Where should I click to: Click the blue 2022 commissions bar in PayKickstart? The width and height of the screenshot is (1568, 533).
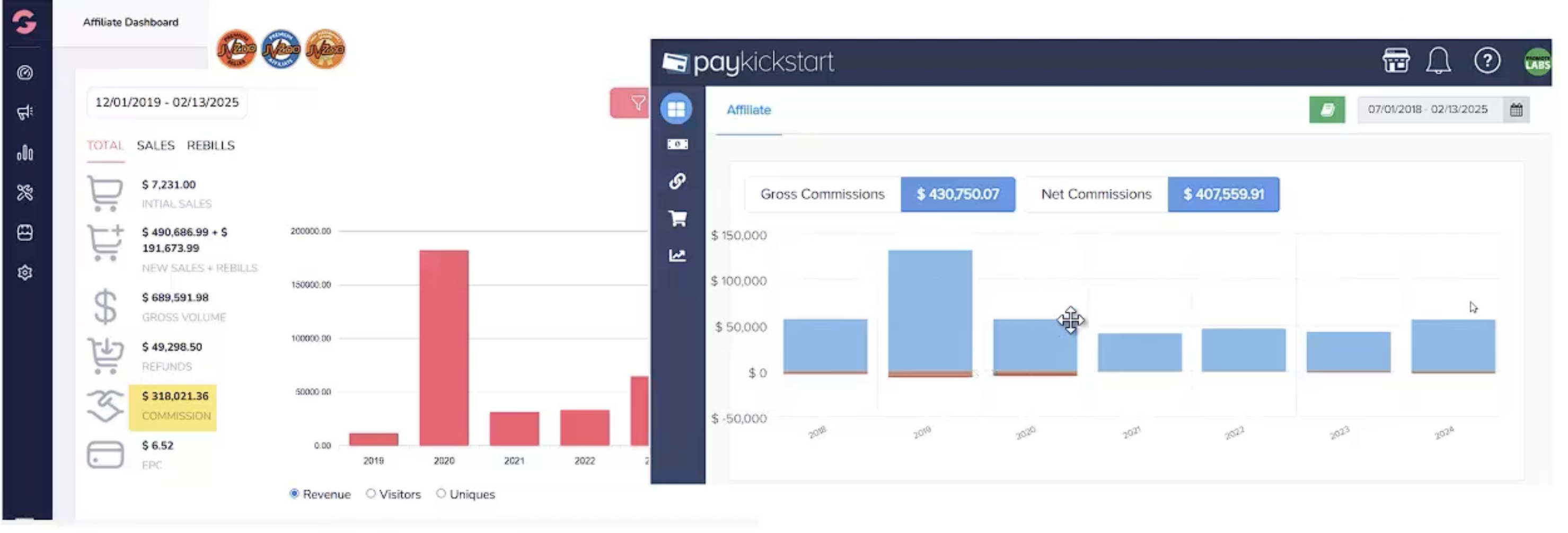(1244, 350)
